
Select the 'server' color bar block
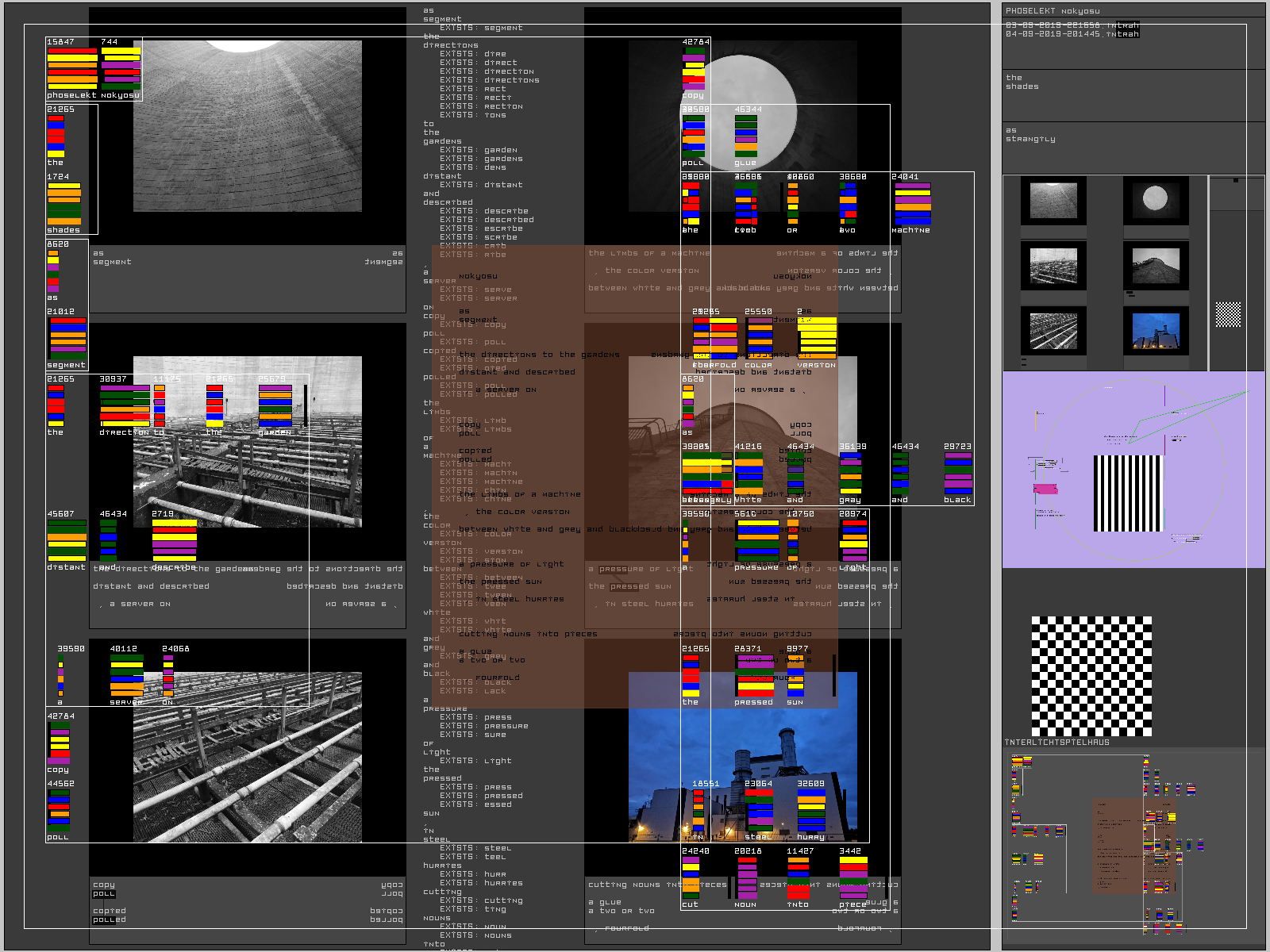point(127,676)
